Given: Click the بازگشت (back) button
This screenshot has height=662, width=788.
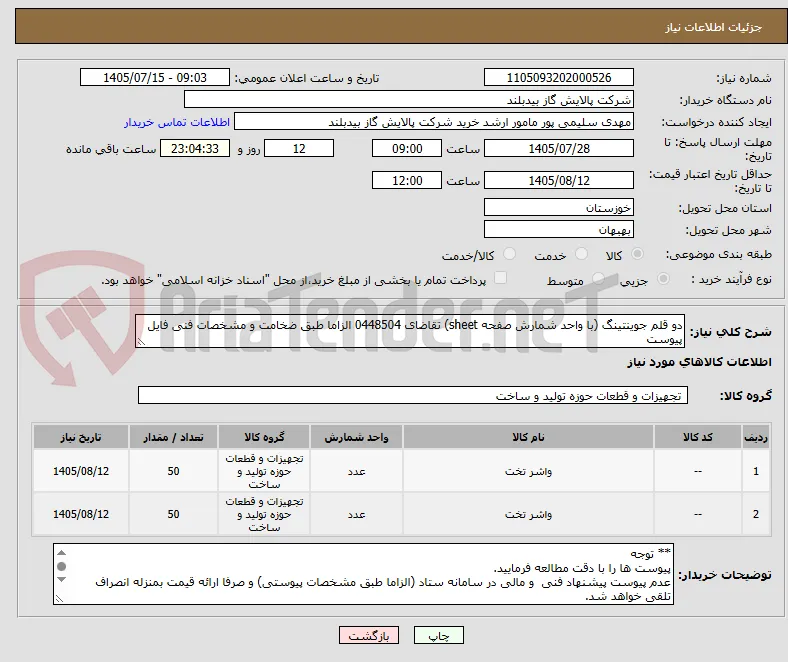Looking at the screenshot, I should tap(369, 635).
